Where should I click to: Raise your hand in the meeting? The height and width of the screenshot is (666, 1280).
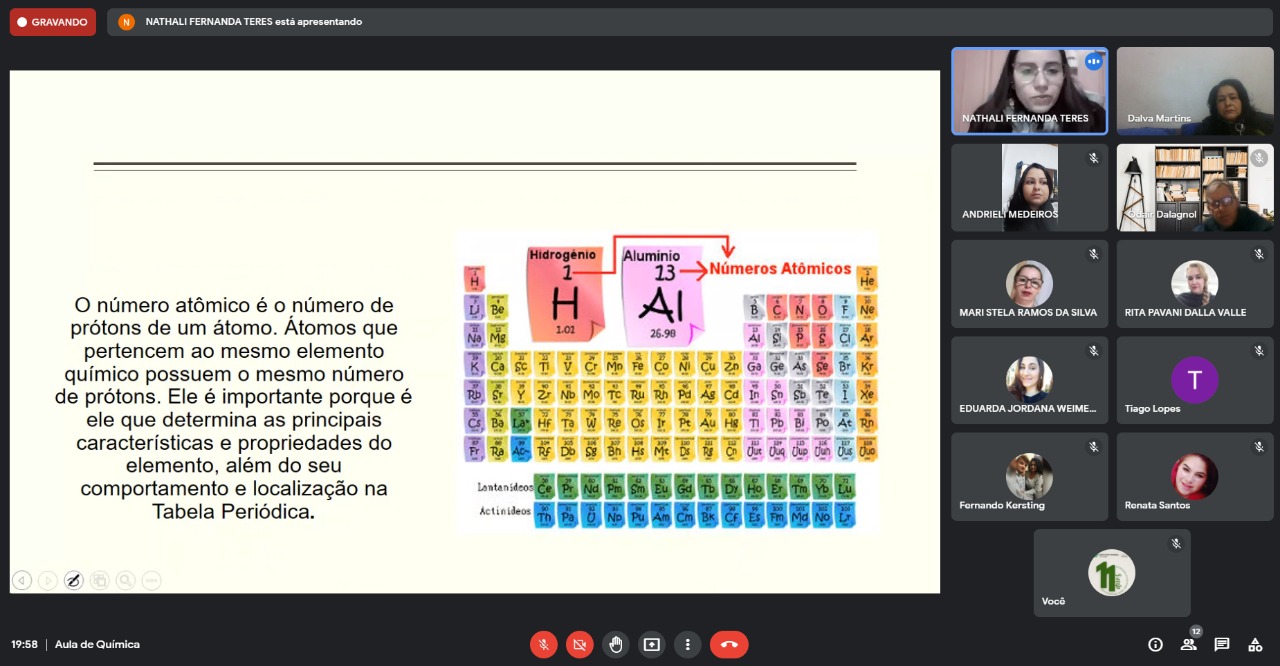pyautogui.click(x=616, y=645)
